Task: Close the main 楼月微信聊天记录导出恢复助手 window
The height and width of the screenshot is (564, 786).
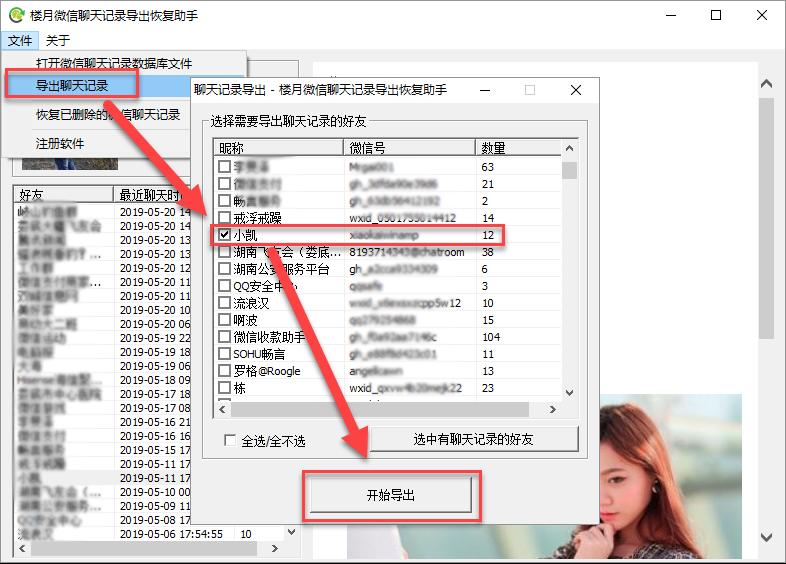Action: pyautogui.click(x=762, y=16)
